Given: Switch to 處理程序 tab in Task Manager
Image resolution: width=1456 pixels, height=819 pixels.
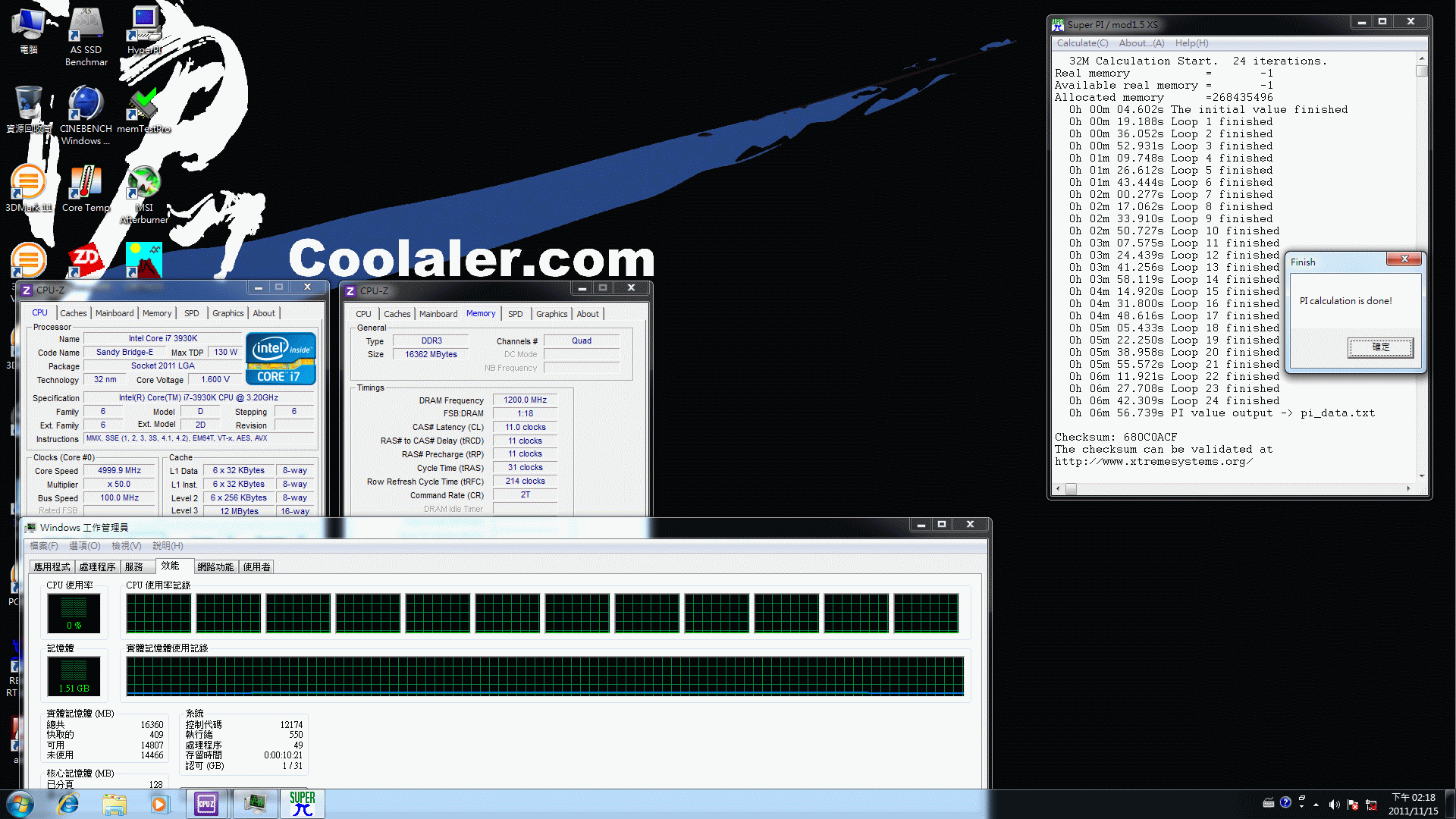Looking at the screenshot, I should point(97,567).
